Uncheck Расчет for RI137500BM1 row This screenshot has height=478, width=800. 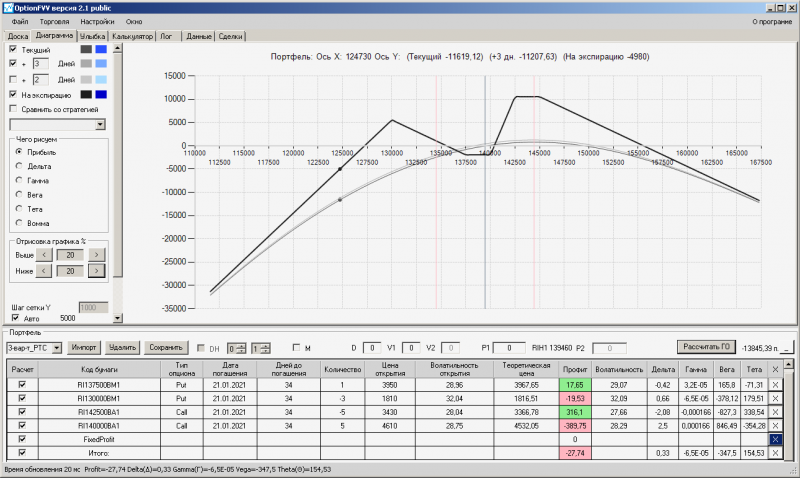tap(22, 385)
